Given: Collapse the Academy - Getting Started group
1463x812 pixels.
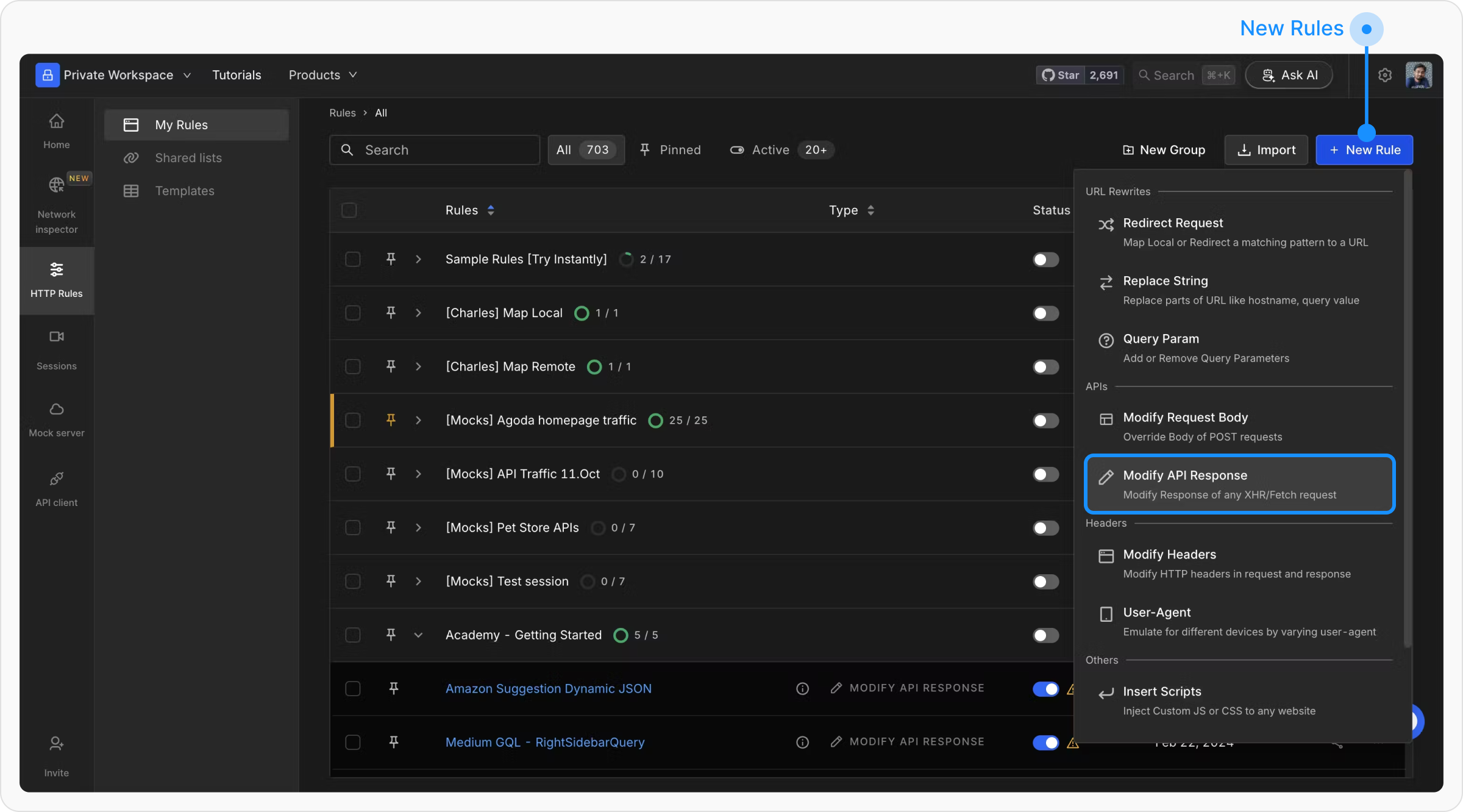Looking at the screenshot, I should click(x=418, y=635).
